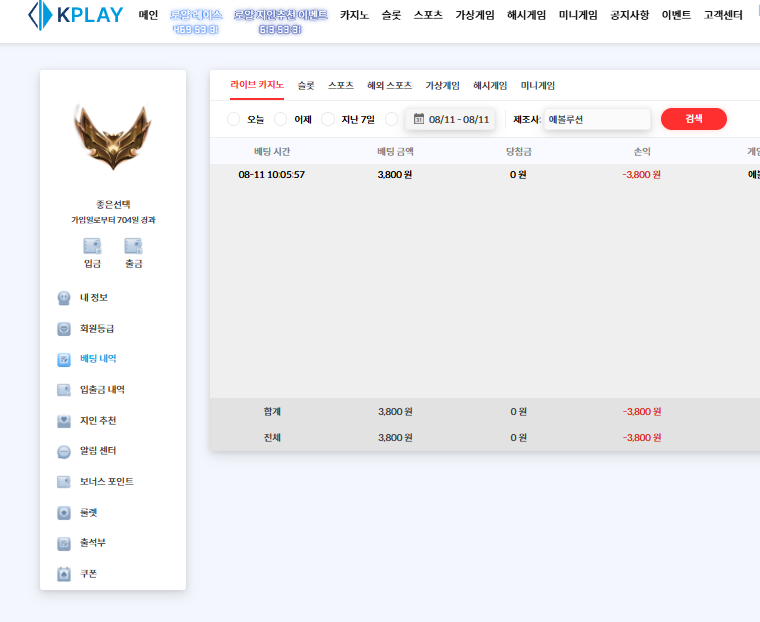Open 가상게임 in top navigation bar
This screenshot has height=622, width=760.
pos(475,16)
